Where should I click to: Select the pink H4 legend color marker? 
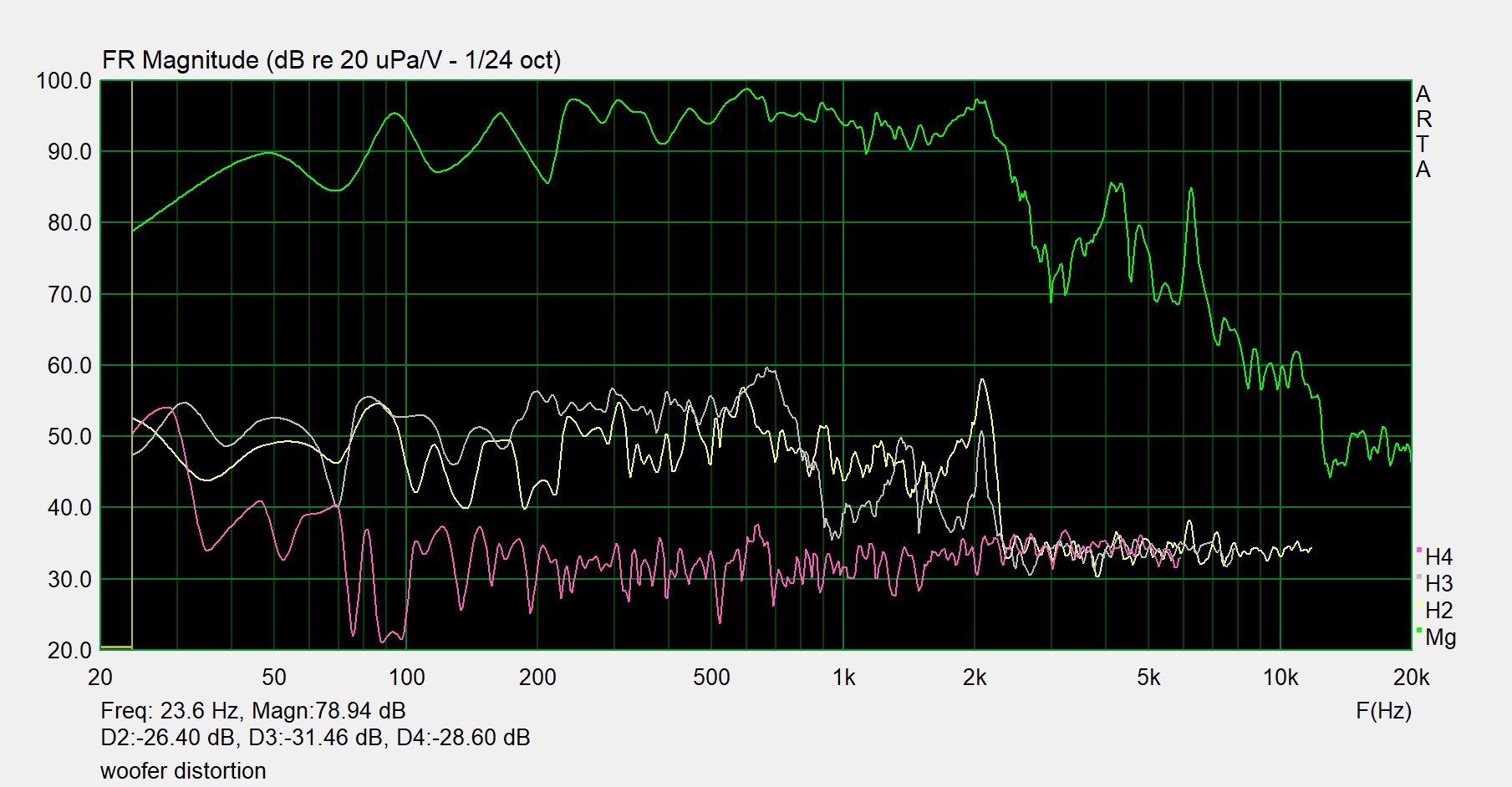pos(1419,550)
